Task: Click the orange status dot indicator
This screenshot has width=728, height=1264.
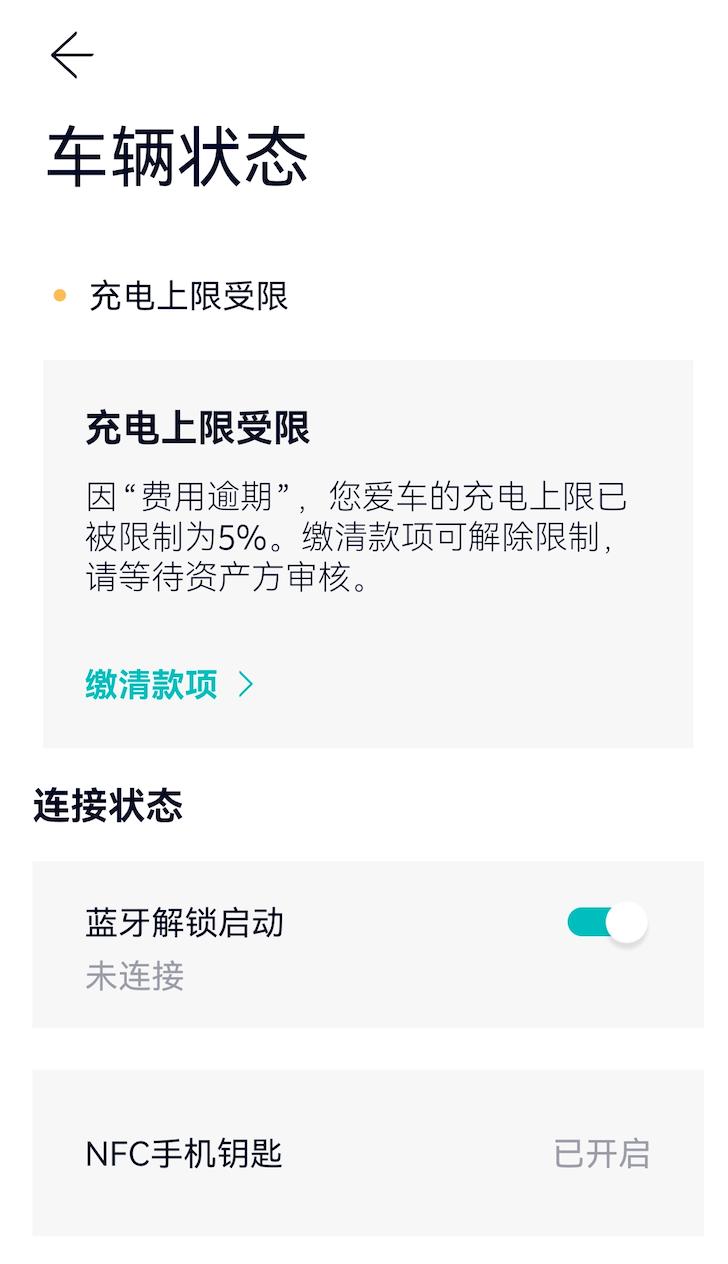Action: (60, 296)
